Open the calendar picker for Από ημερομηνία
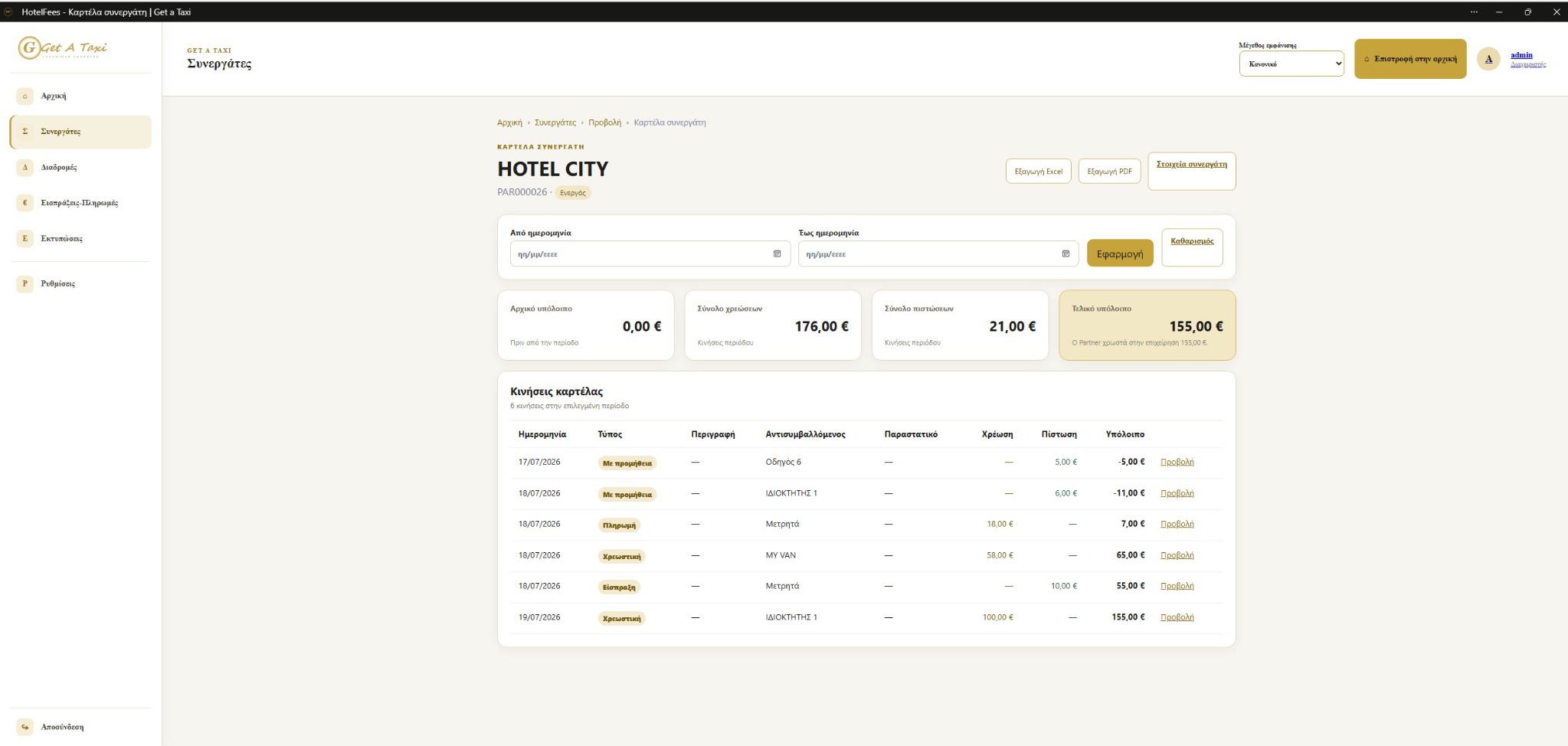The image size is (1568, 746). 777,254
